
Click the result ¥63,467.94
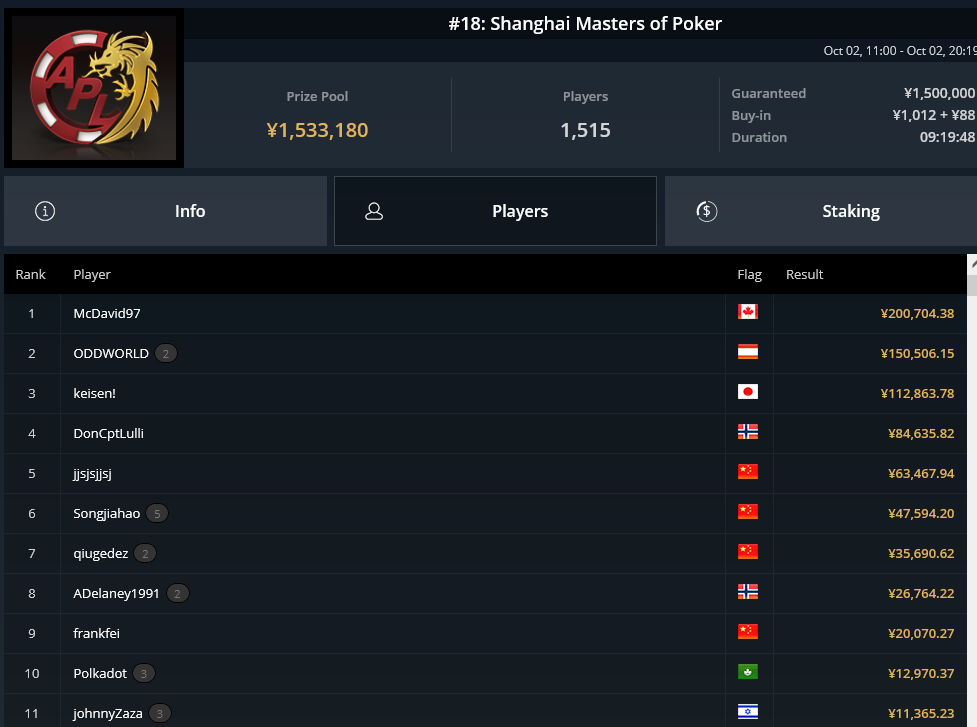[x=921, y=473]
